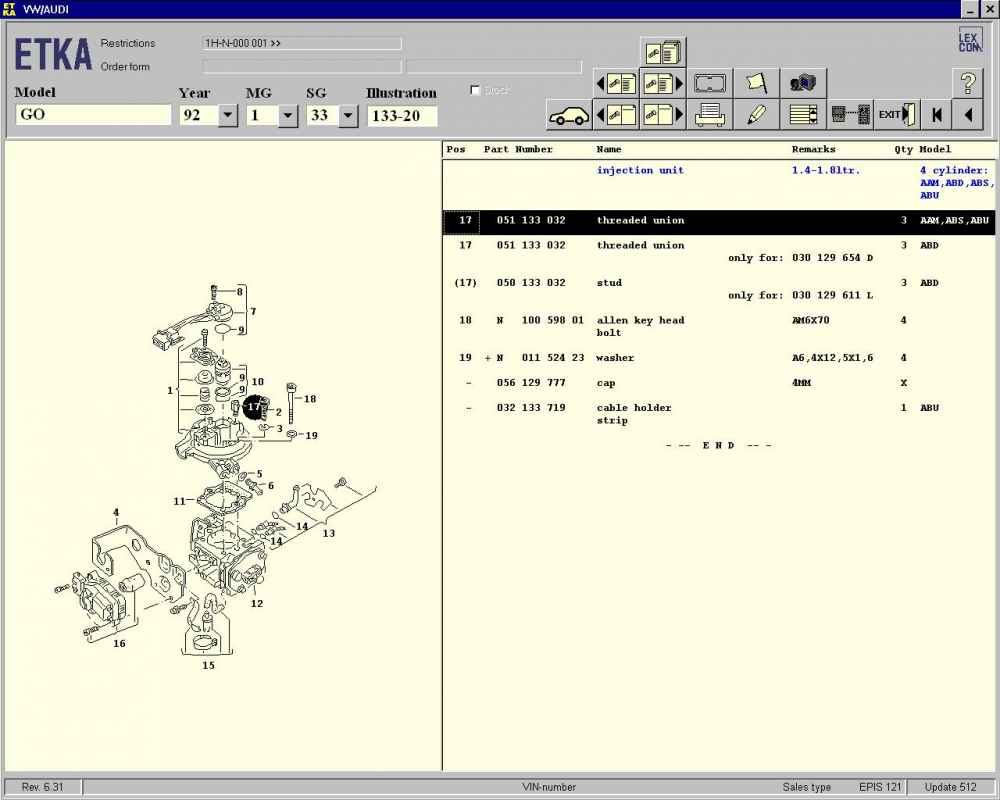Viewport: 1000px width, 800px height.
Task: Click callout 7 in the diagram
Action: (253, 311)
